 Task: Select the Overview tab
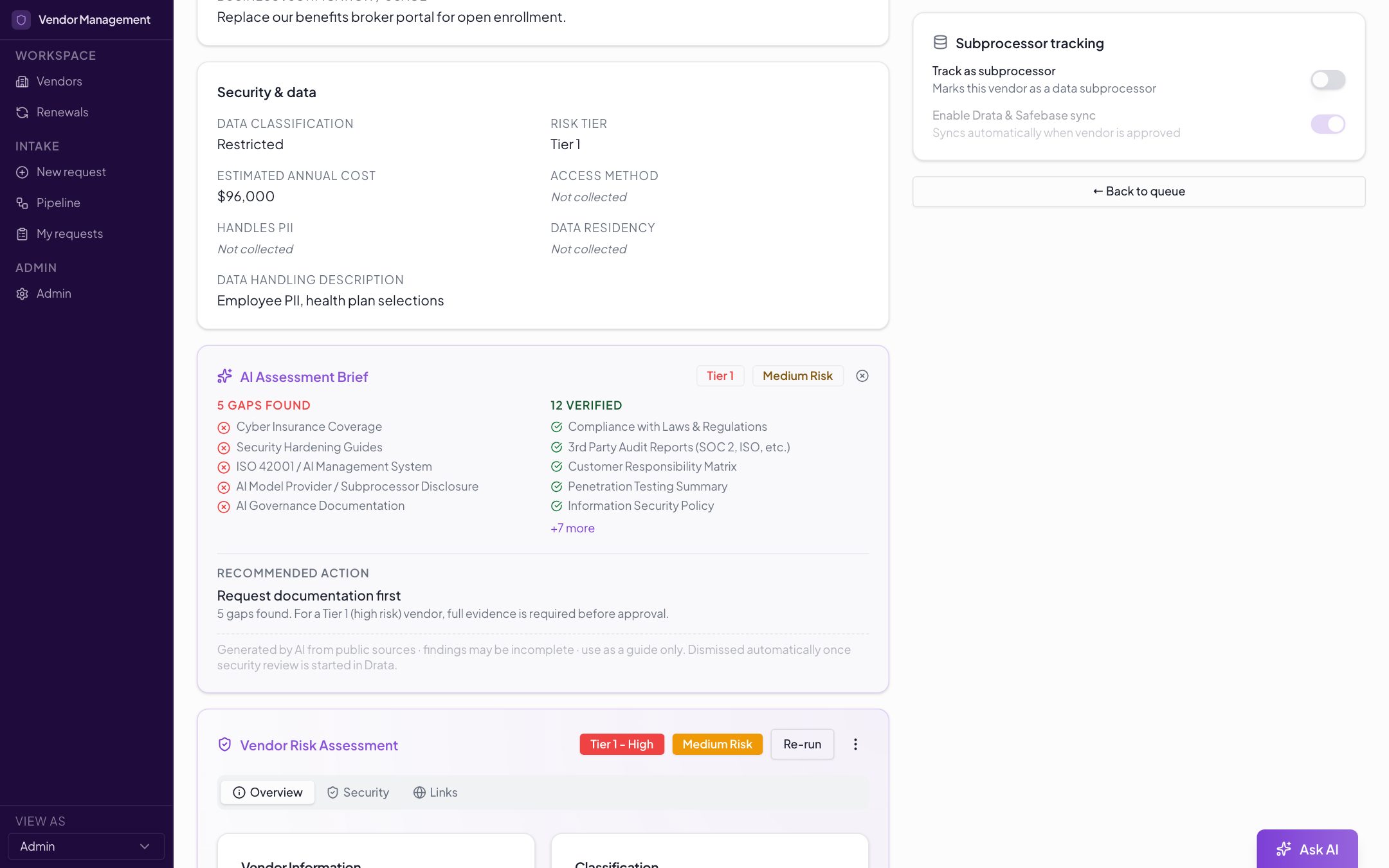pyautogui.click(x=268, y=792)
